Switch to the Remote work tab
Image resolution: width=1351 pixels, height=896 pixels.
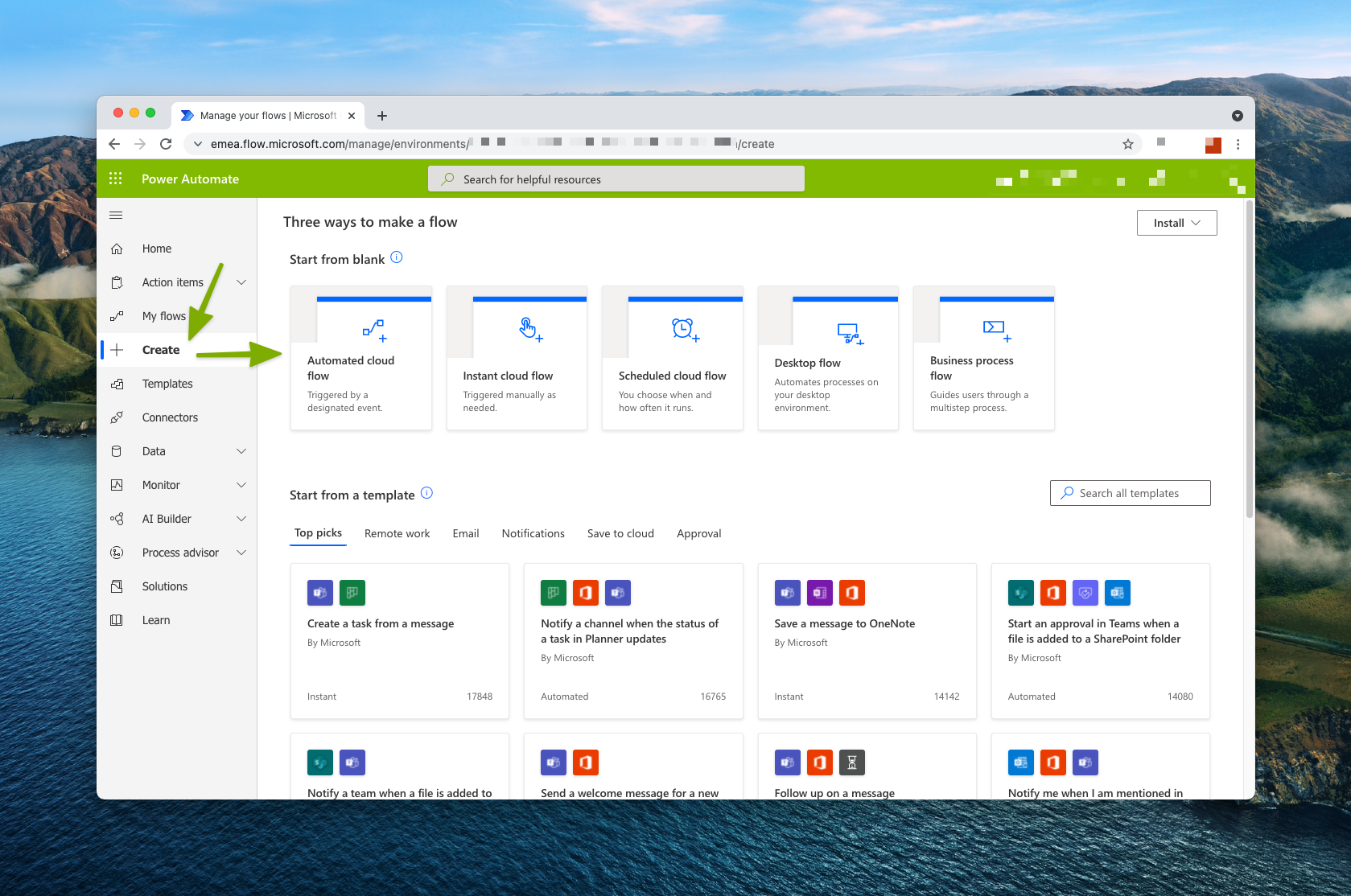(397, 533)
